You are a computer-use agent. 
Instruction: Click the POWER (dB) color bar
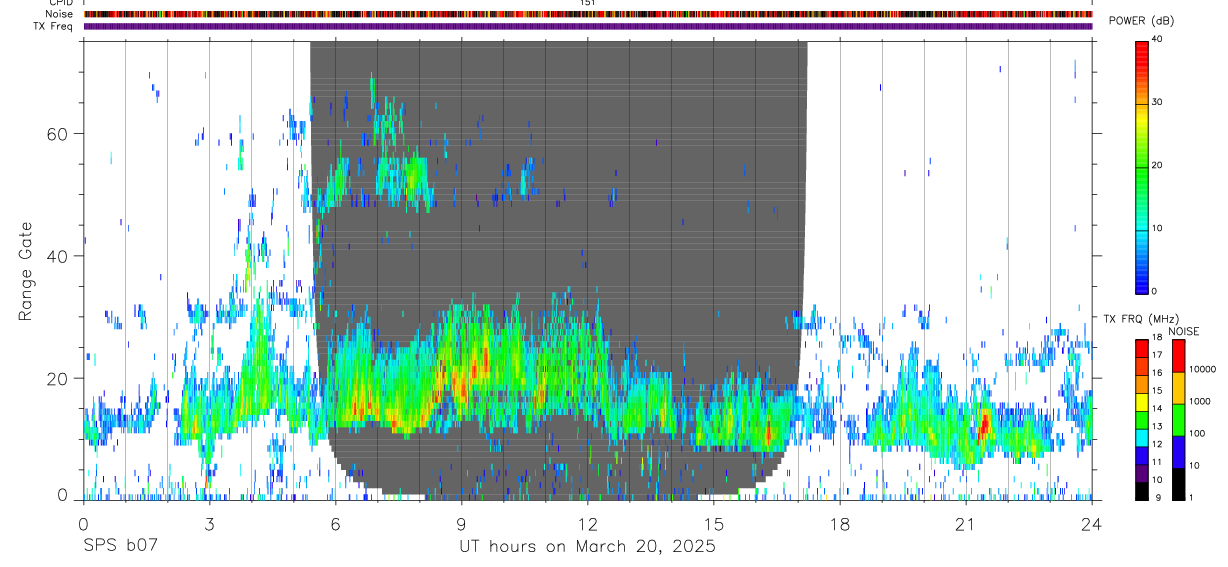1142,166
